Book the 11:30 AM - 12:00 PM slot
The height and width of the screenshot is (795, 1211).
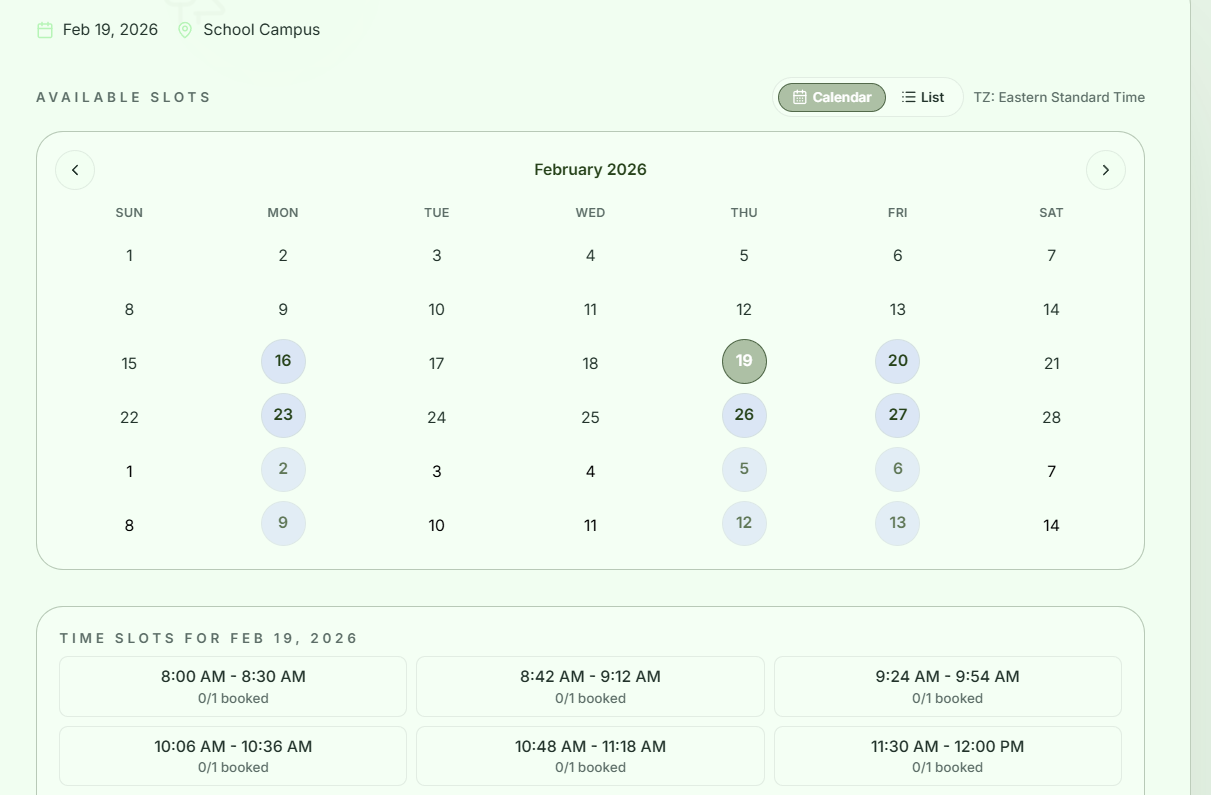[948, 756]
